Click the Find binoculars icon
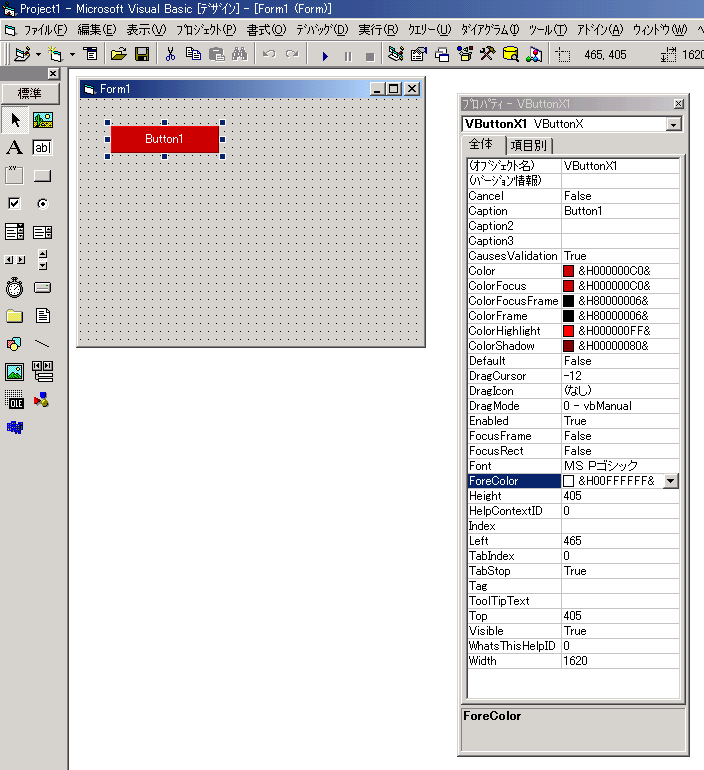 [x=240, y=54]
